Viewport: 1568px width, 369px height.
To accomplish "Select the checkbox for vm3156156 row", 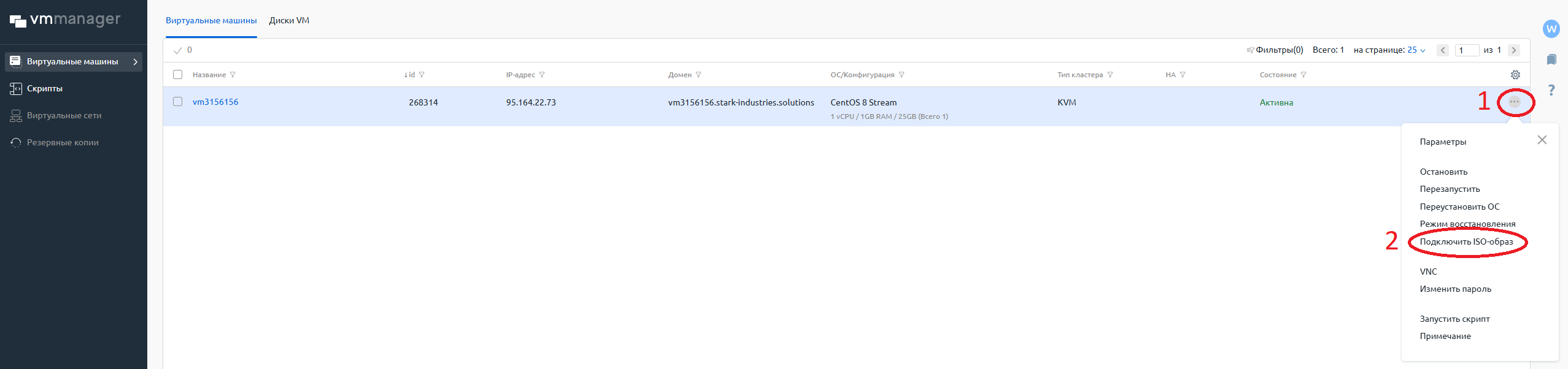I will coord(178,102).
